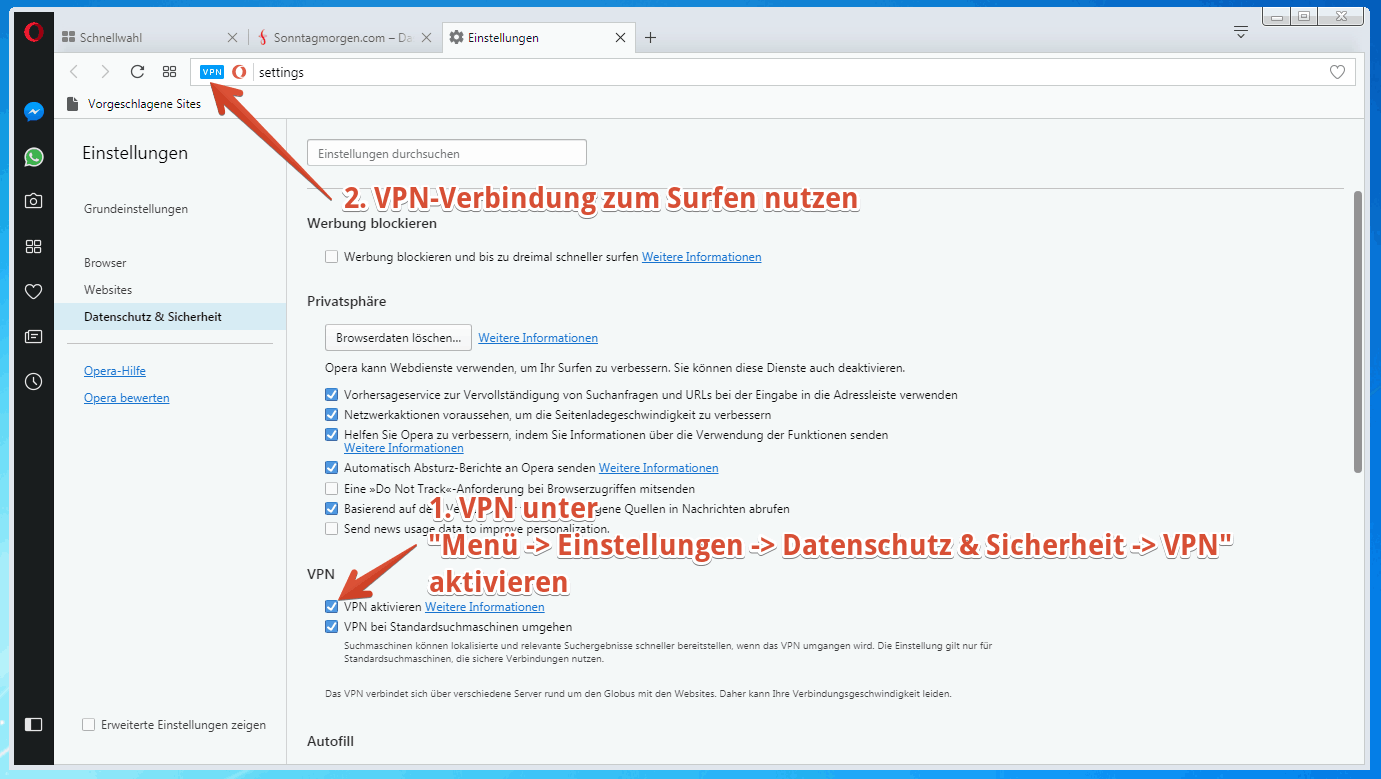The image size is (1381, 779).
Task: Select Websites in the settings sidebar
Action: pyautogui.click(x=108, y=290)
